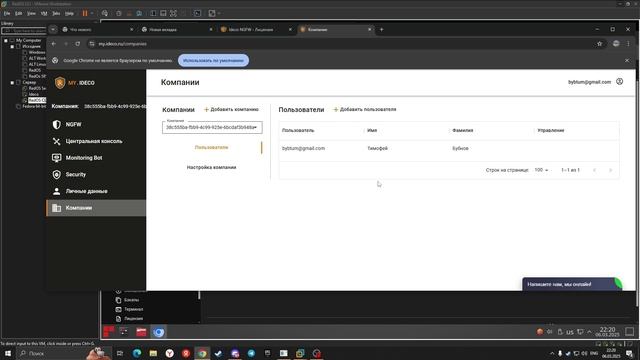
Task: Select Пользователи tab under company
Action: coord(211,147)
